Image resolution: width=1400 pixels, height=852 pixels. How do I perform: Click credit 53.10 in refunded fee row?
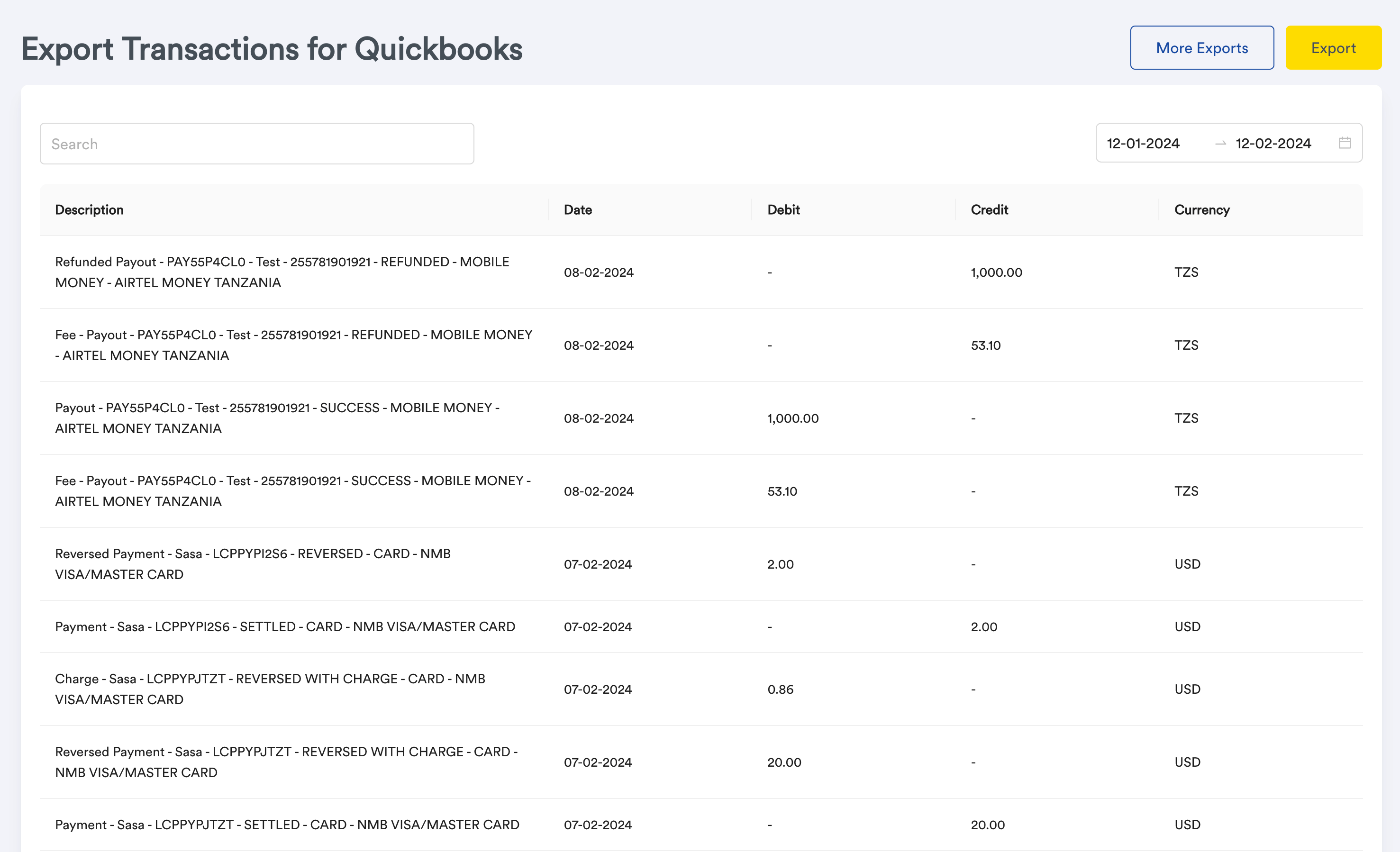pyautogui.click(x=985, y=345)
